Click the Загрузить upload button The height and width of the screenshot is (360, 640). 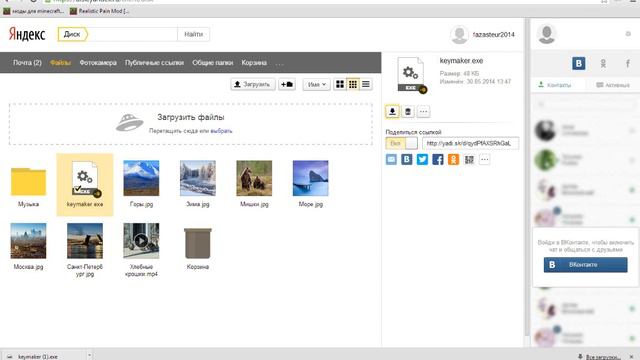click(x=253, y=84)
